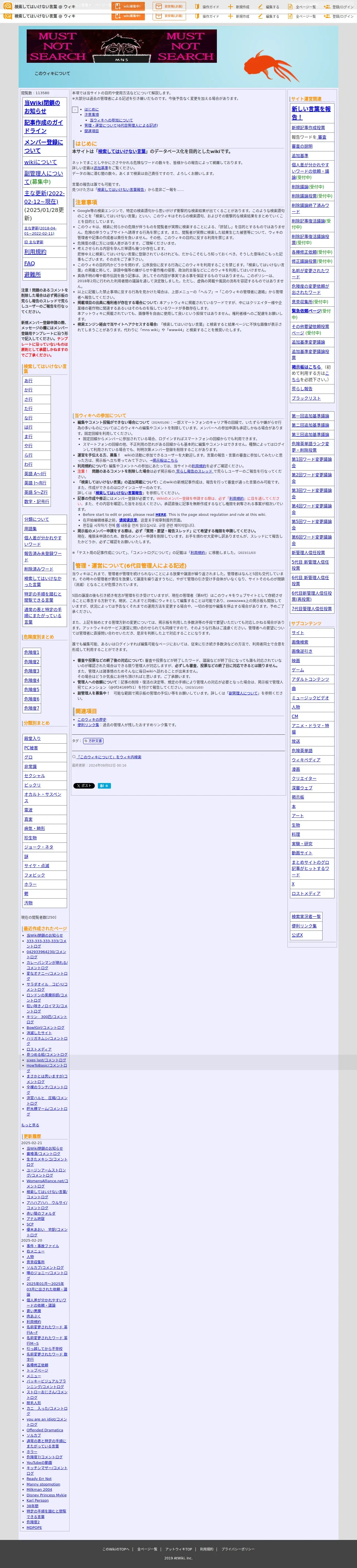Jump to 当ウィキへの参加について in table of contents
Image resolution: width=357 pixels, height=1568 pixels.
tap(111, 120)
